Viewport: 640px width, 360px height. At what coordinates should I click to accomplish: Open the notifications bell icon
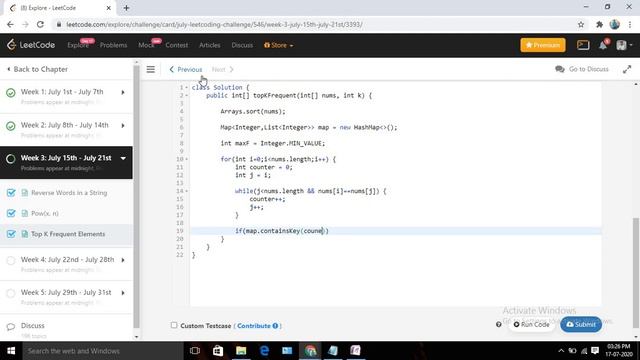(603, 45)
